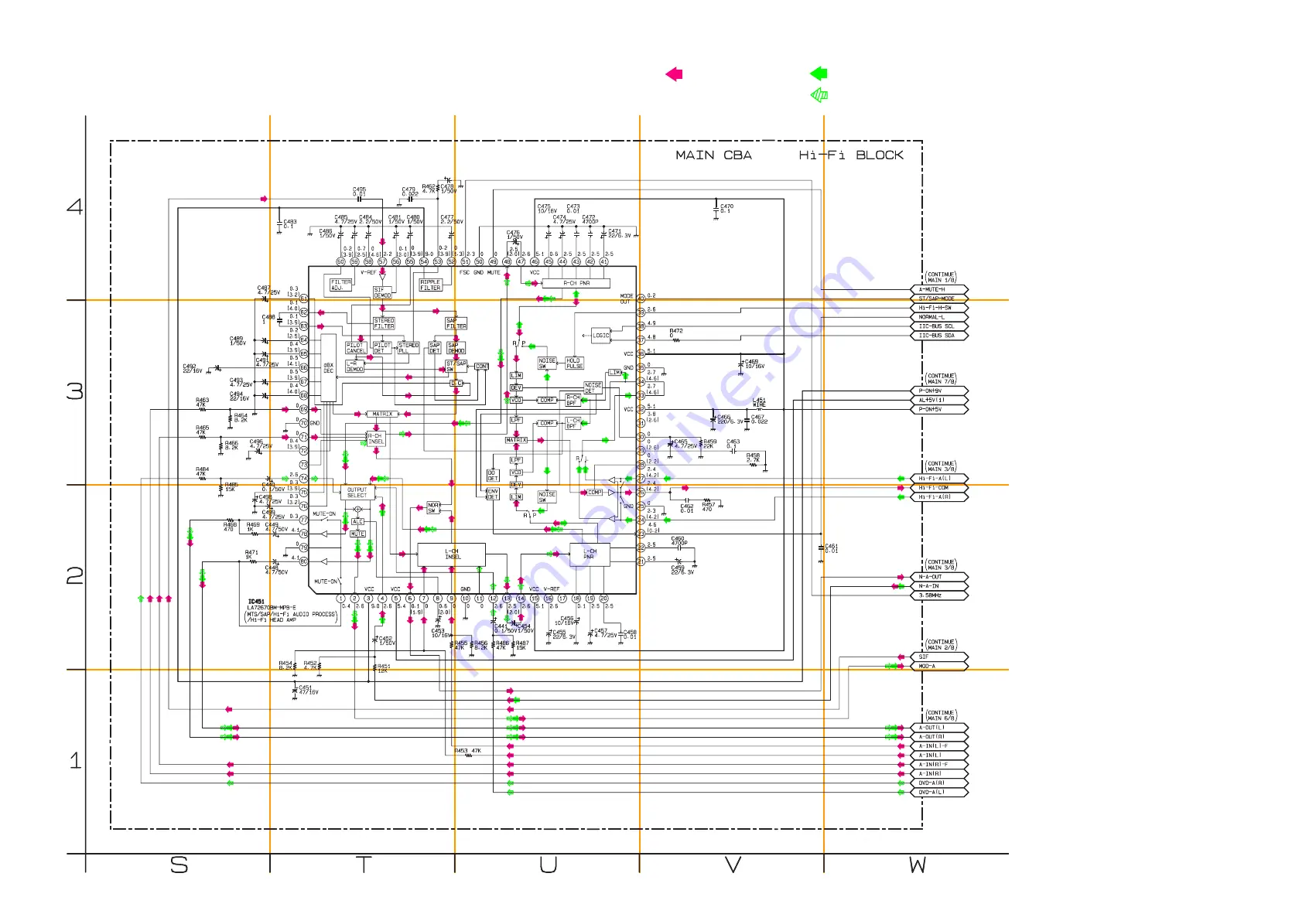Click the N-A-OUT connector label
The width and height of the screenshot is (1316, 921).
(x=938, y=577)
